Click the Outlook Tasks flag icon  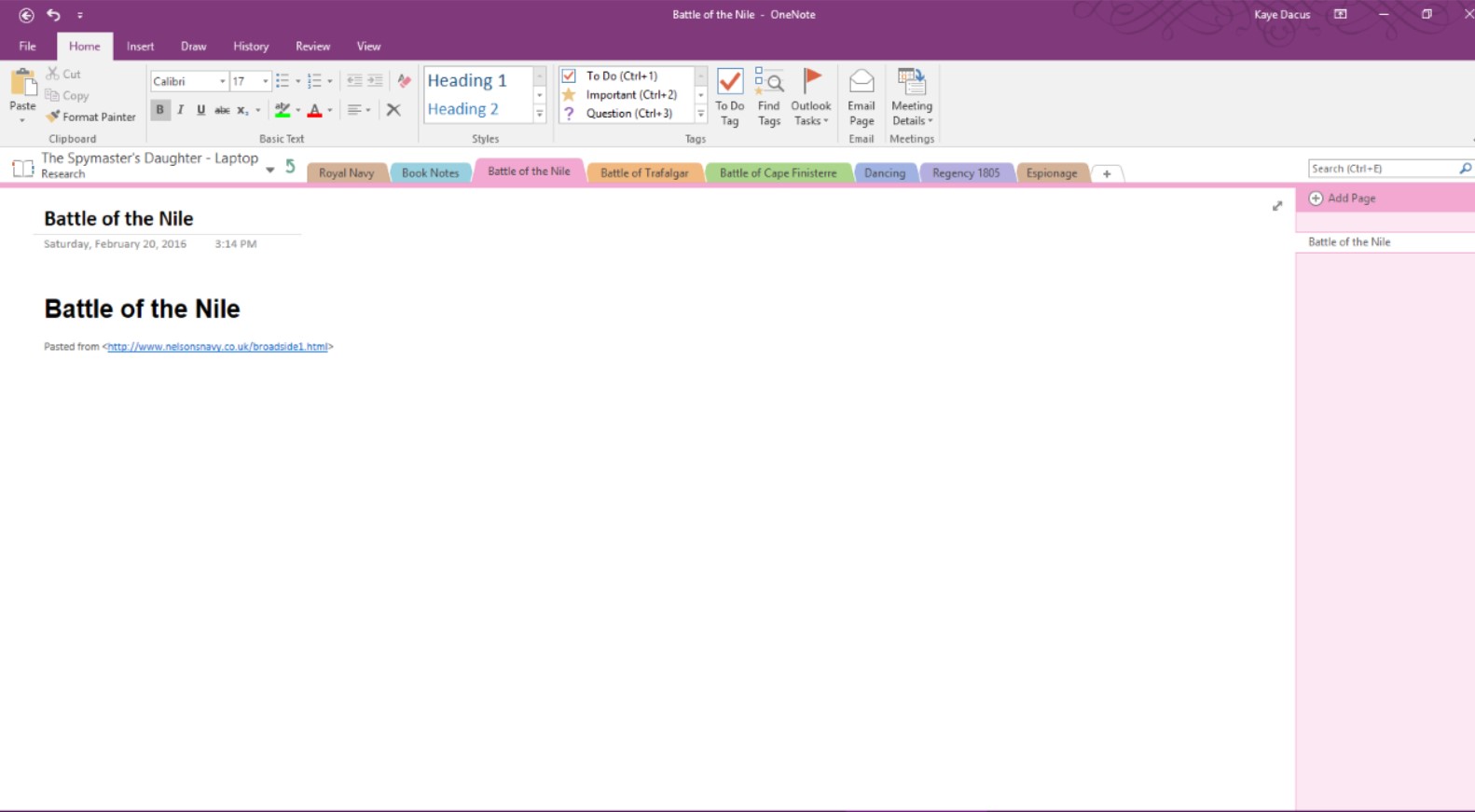tap(811, 82)
